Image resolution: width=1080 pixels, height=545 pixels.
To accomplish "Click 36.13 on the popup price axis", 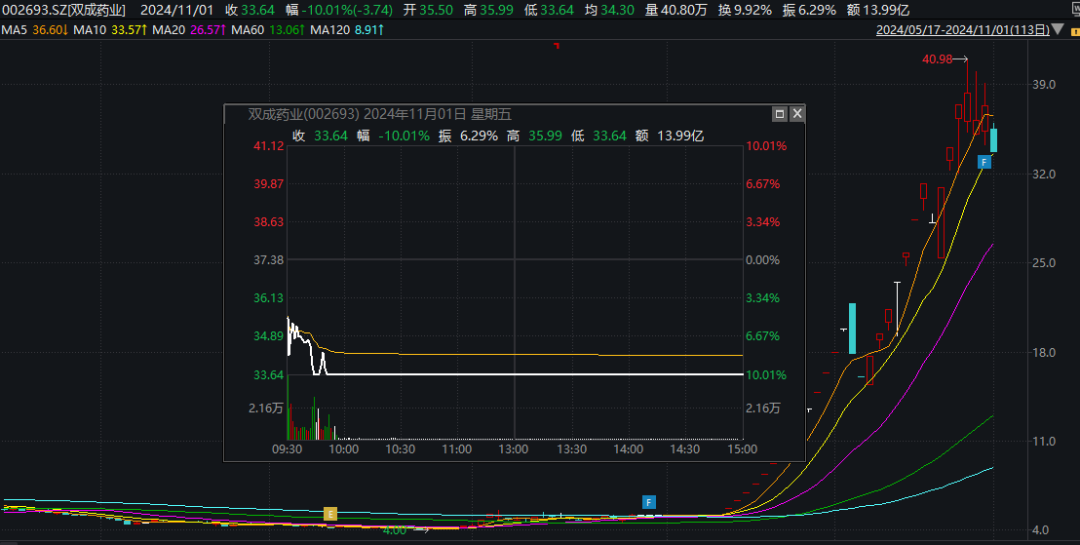I will click(269, 298).
